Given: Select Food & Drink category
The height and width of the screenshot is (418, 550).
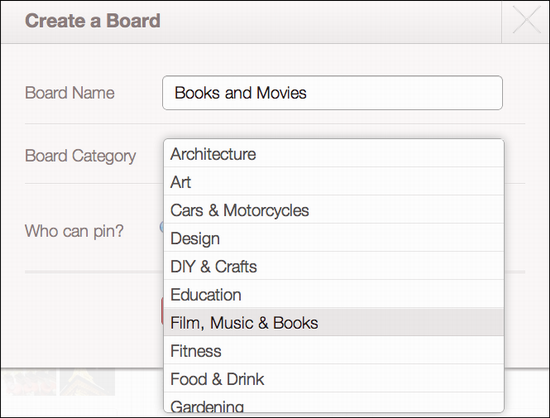Looking at the screenshot, I should (x=334, y=378).
